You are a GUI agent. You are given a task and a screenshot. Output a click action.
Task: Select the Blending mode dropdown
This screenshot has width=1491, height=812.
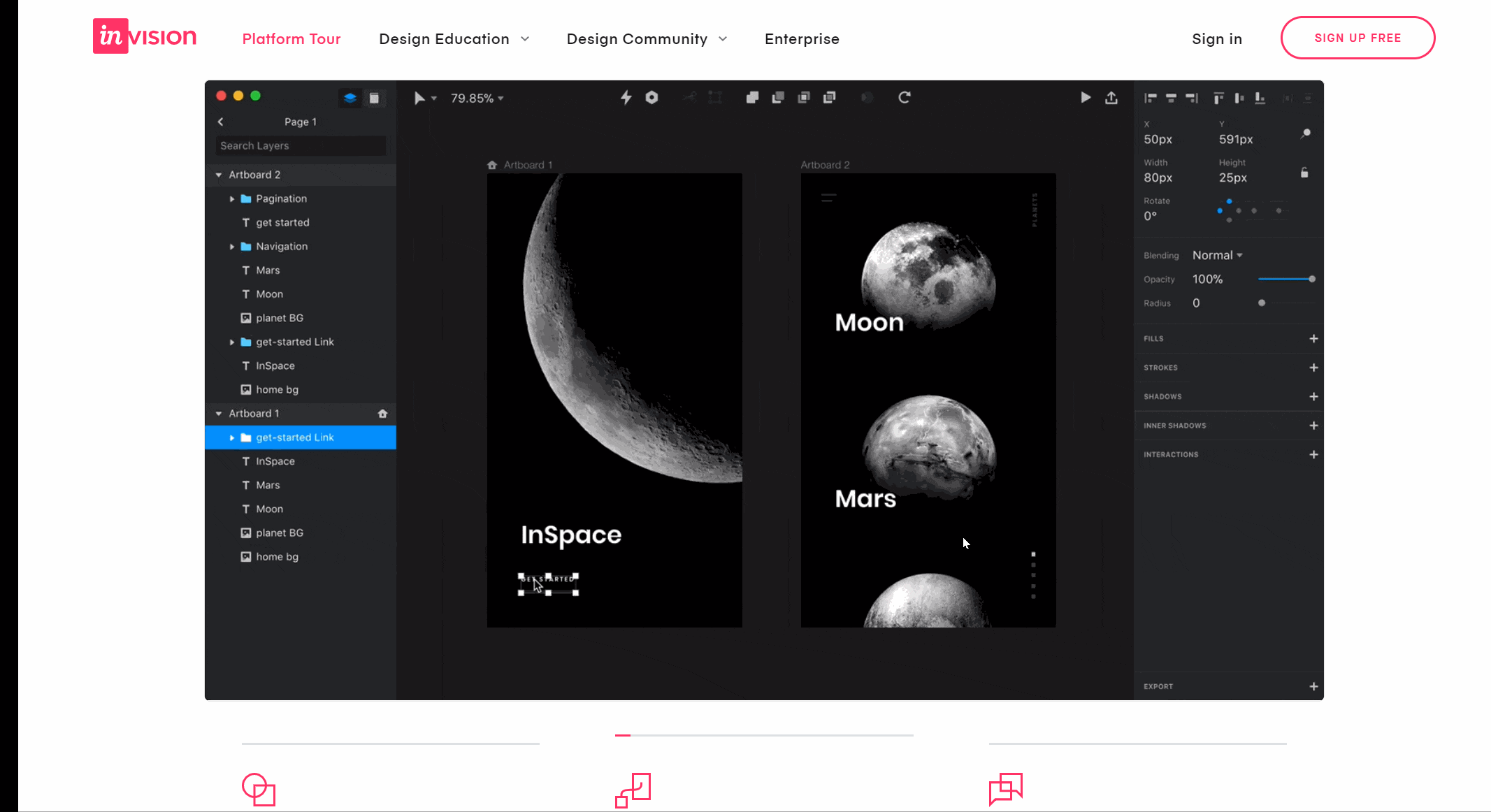pyautogui.click(x=1217, y=254)
